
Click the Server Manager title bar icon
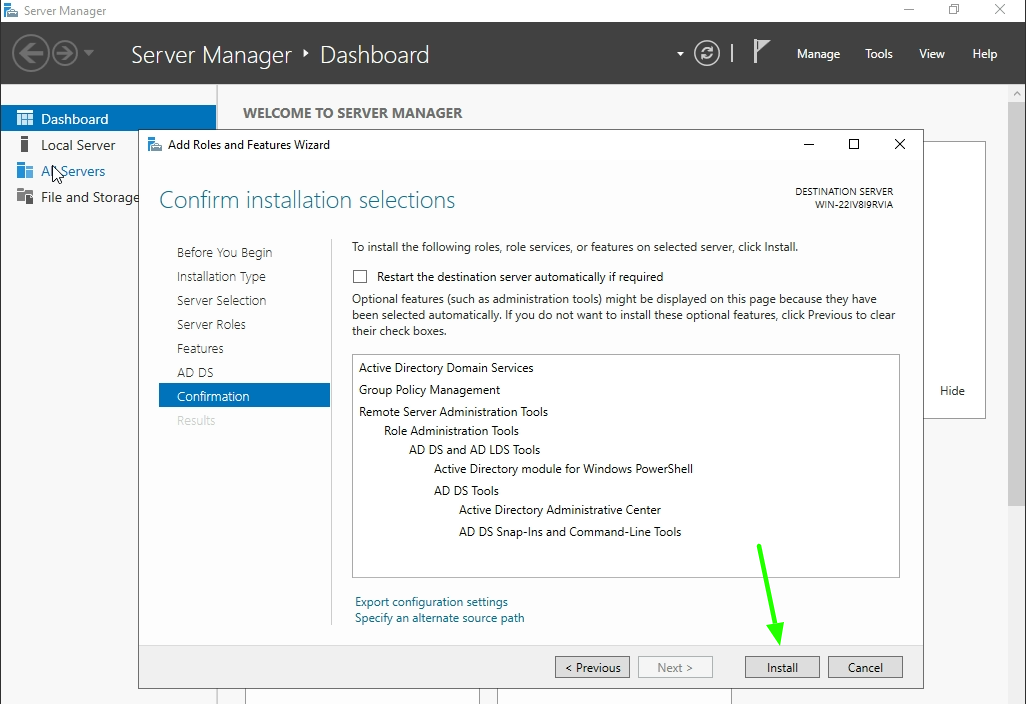(x=14, y=10)
